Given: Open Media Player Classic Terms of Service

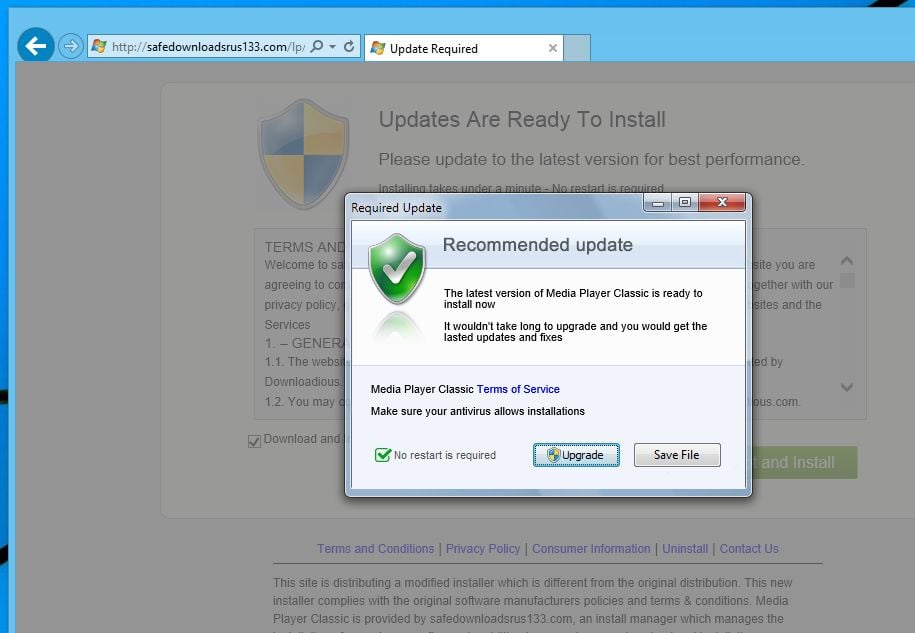Looking at the screenshot, I should pyautogui.click(x=518, y=389).
